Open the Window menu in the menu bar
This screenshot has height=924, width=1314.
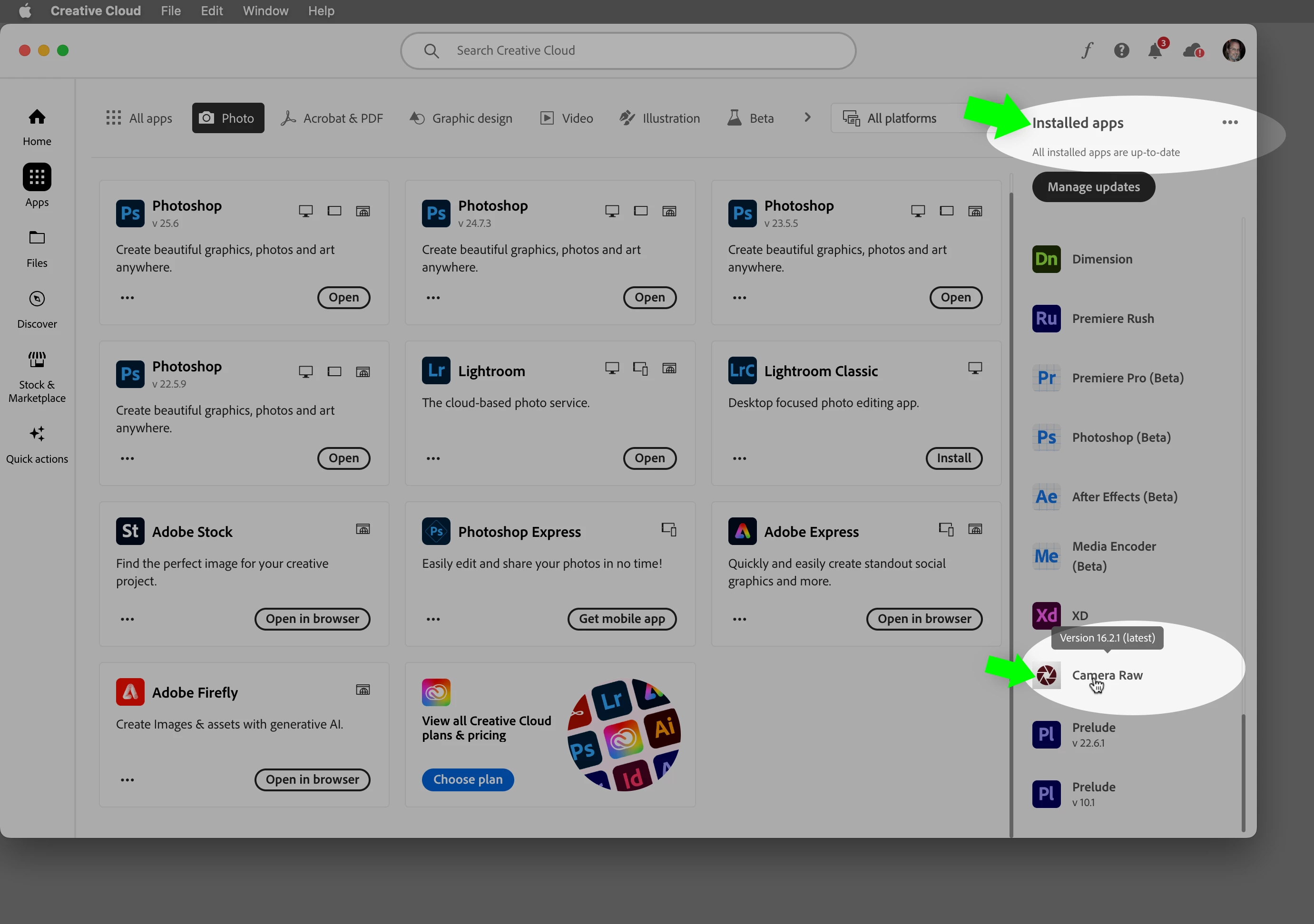point(265,11)
